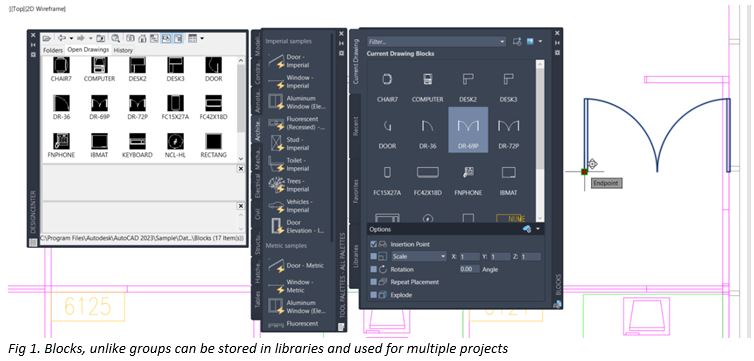
Task: Click the Load icon in DesignCenter toolbar
Action: tap(47, 38)
